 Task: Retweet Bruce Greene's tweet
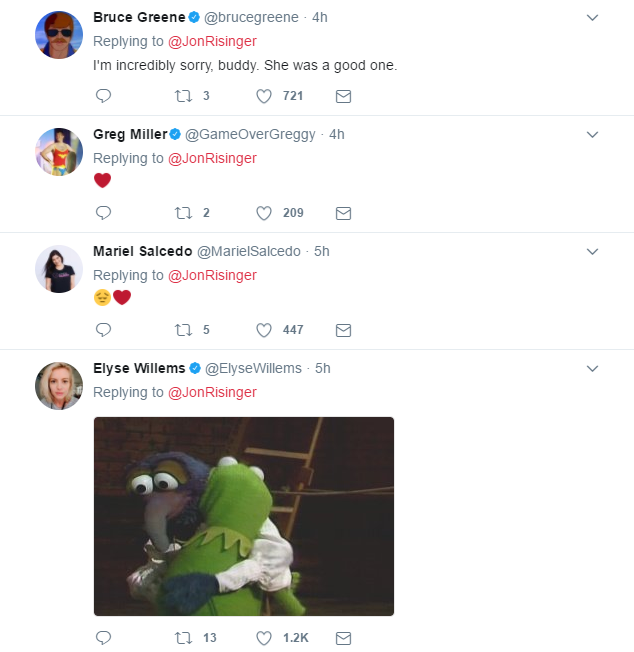[182, 96]
